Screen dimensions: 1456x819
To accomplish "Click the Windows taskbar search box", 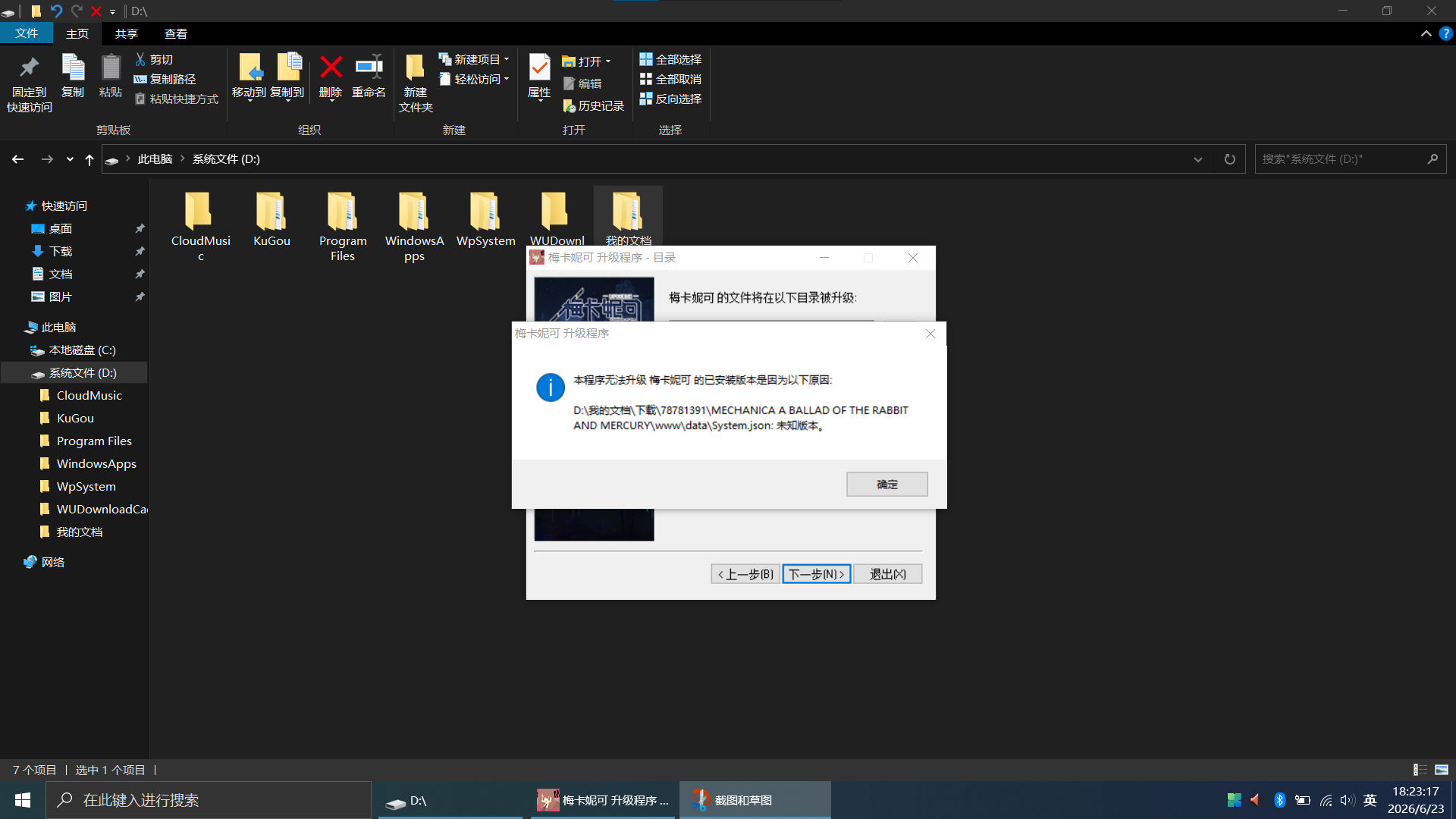I will (x=209, y=800).
